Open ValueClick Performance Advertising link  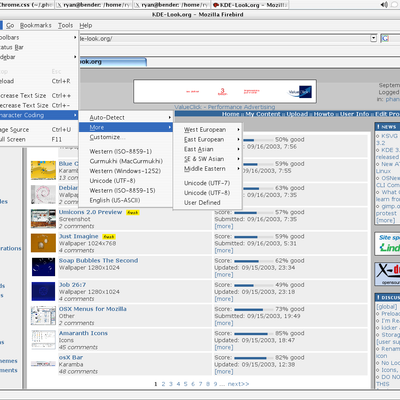pos(225,107)
